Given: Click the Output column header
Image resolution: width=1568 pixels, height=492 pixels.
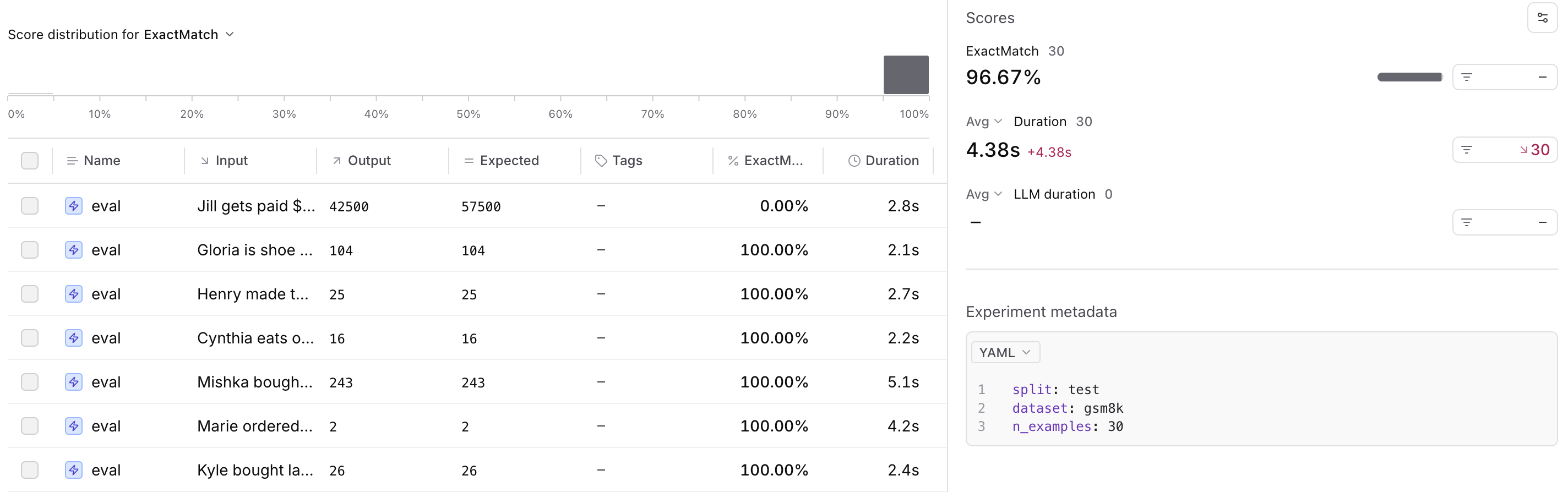Looking at the screenshot, I should [x=368, y=161].
